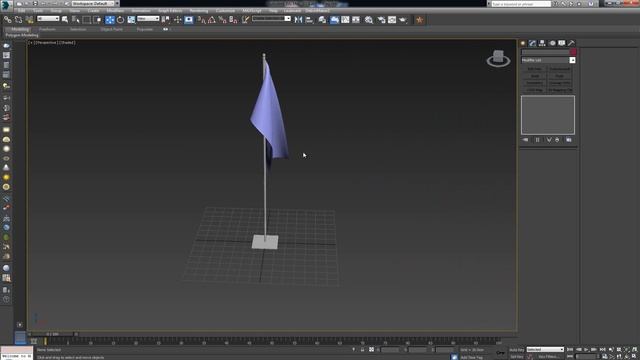This screenshot has width=640, height=360.
Task: Open the application menu button
Action: pyautogui.click(x=6, y=5)
